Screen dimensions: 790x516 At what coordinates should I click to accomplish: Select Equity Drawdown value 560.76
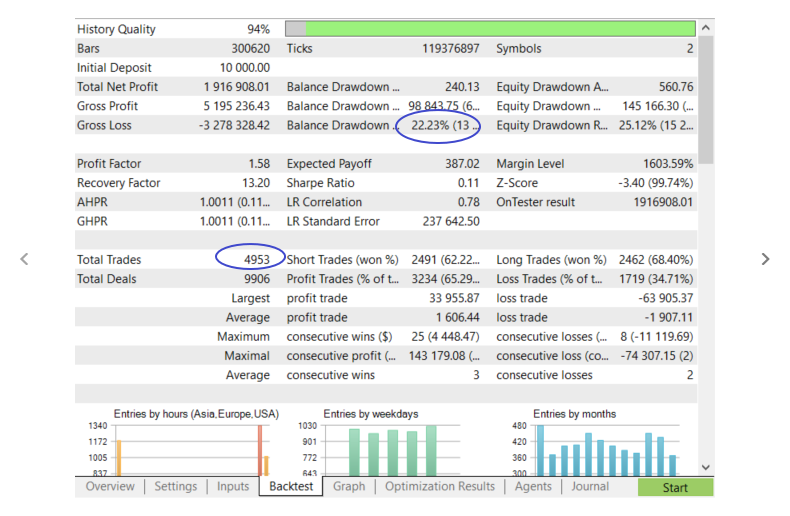coord(676,87)
